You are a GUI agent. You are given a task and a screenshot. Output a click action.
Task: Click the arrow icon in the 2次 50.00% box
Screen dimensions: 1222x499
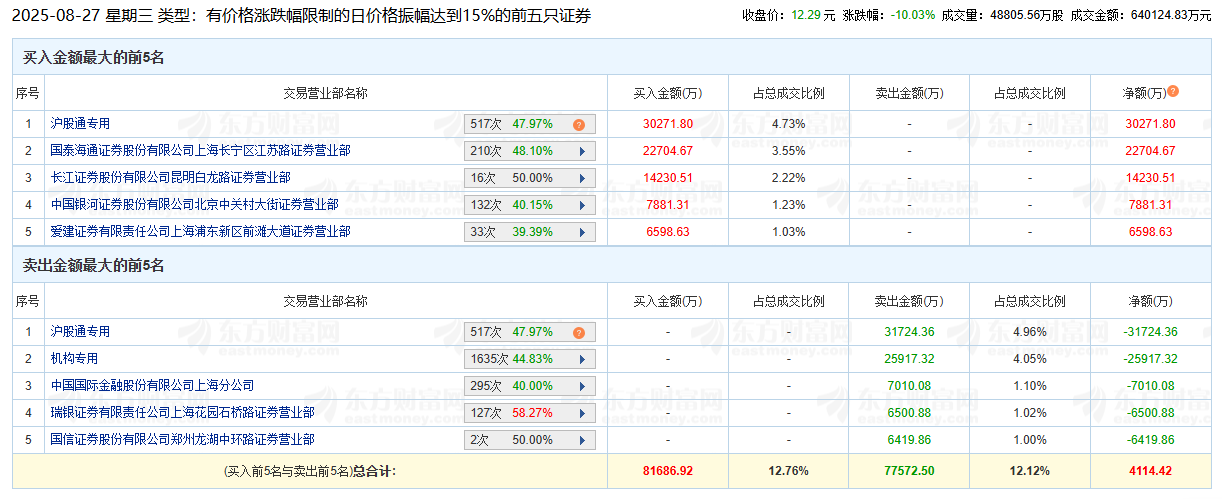pyautogui.click(x=579, y=440)
